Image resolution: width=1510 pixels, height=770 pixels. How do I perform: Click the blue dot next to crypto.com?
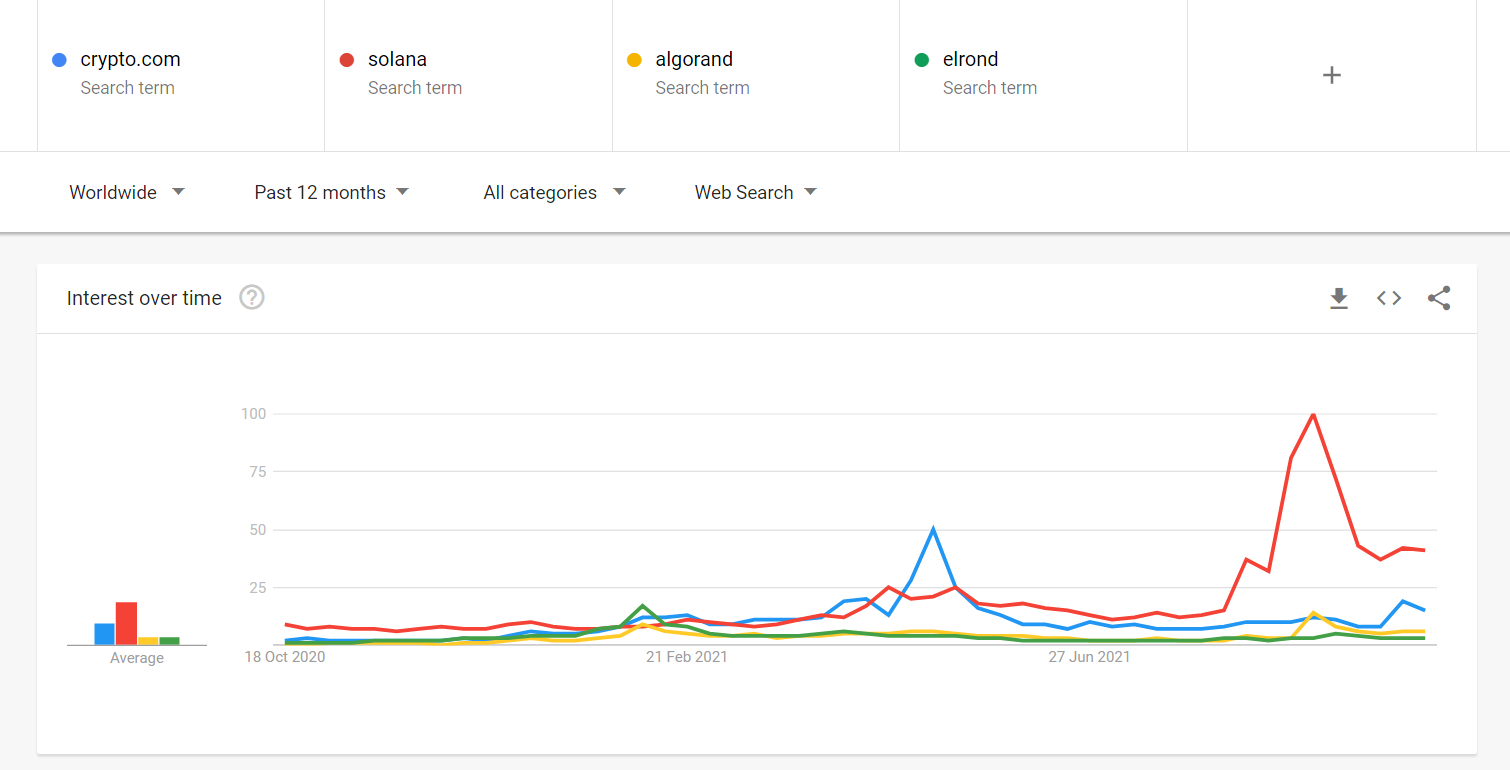[59, 60]
